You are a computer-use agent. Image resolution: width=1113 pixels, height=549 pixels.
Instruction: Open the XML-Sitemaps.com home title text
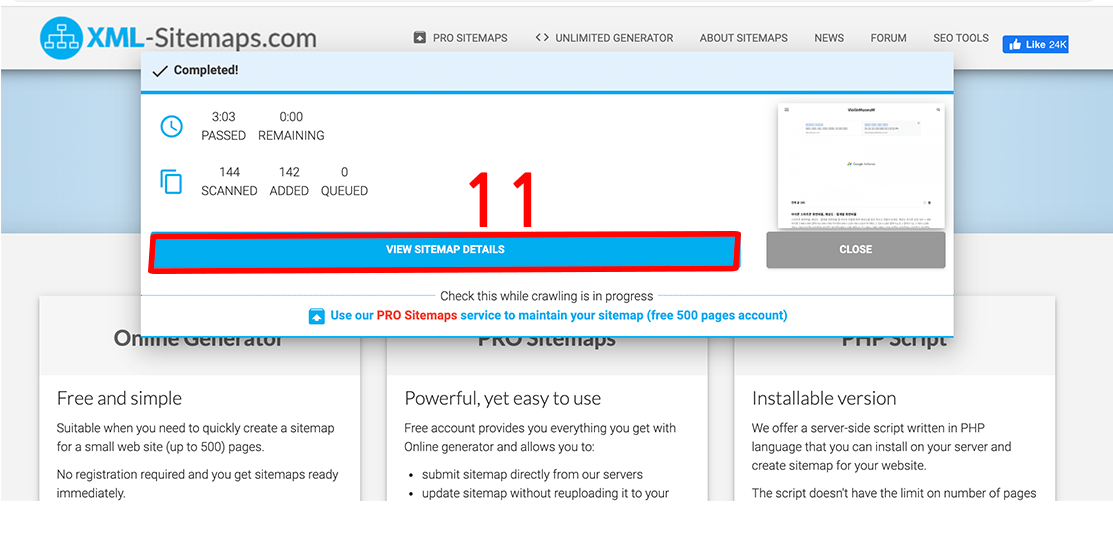tap(201, 38)
